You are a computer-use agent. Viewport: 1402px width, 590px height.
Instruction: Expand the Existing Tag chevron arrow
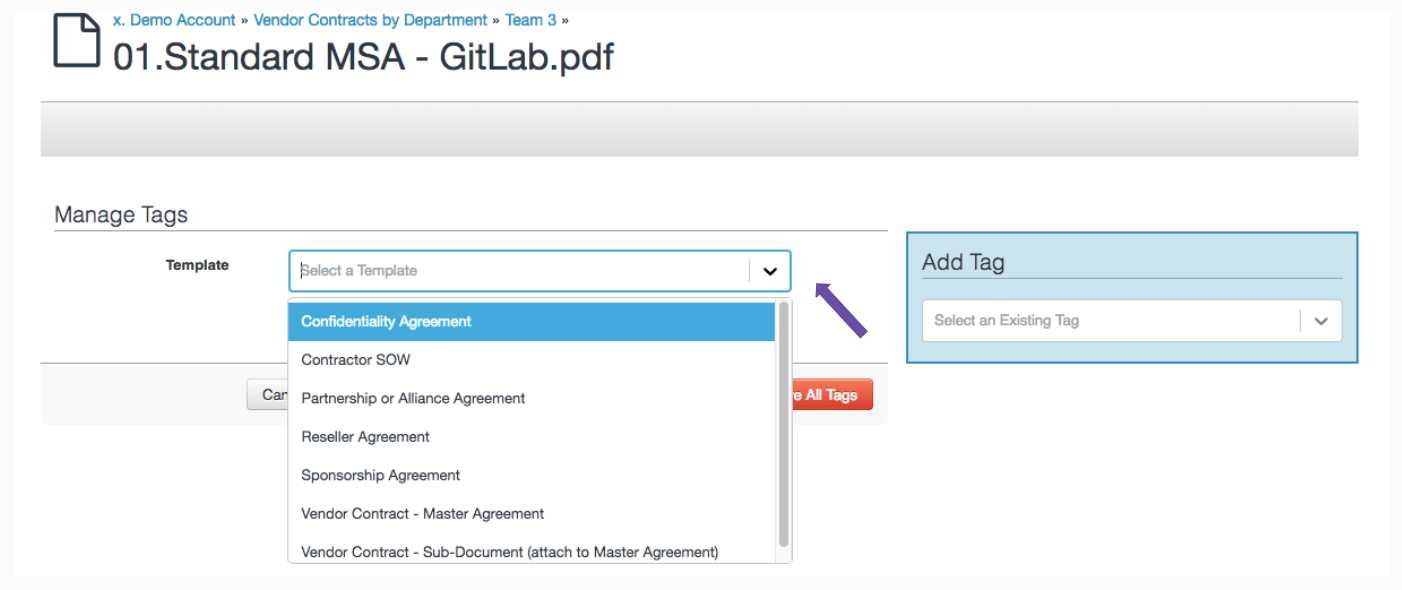1321,321
